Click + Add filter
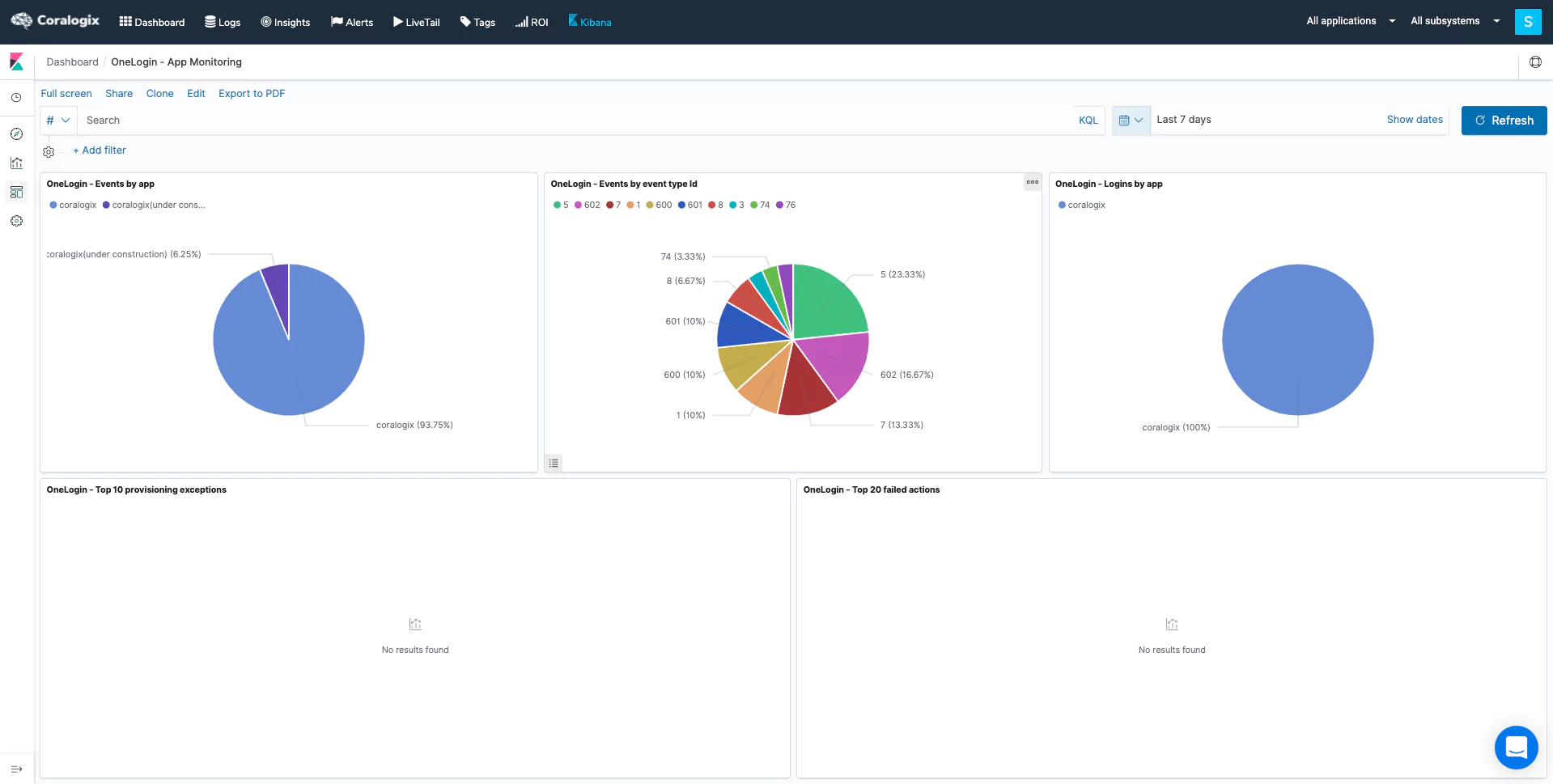This screenshot has width=1553, height=784. point(100,150)
